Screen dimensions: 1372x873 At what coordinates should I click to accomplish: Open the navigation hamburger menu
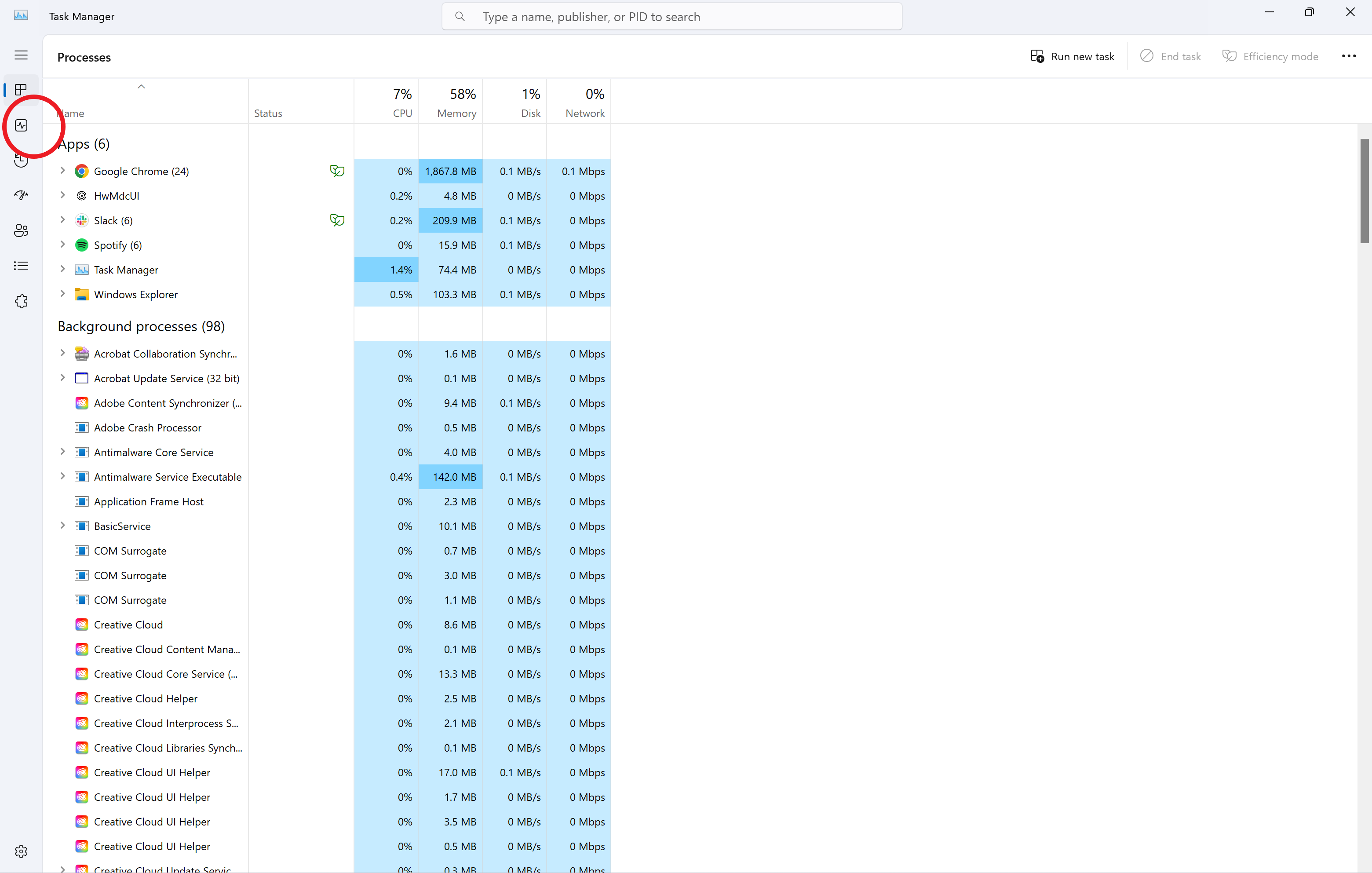21,55
